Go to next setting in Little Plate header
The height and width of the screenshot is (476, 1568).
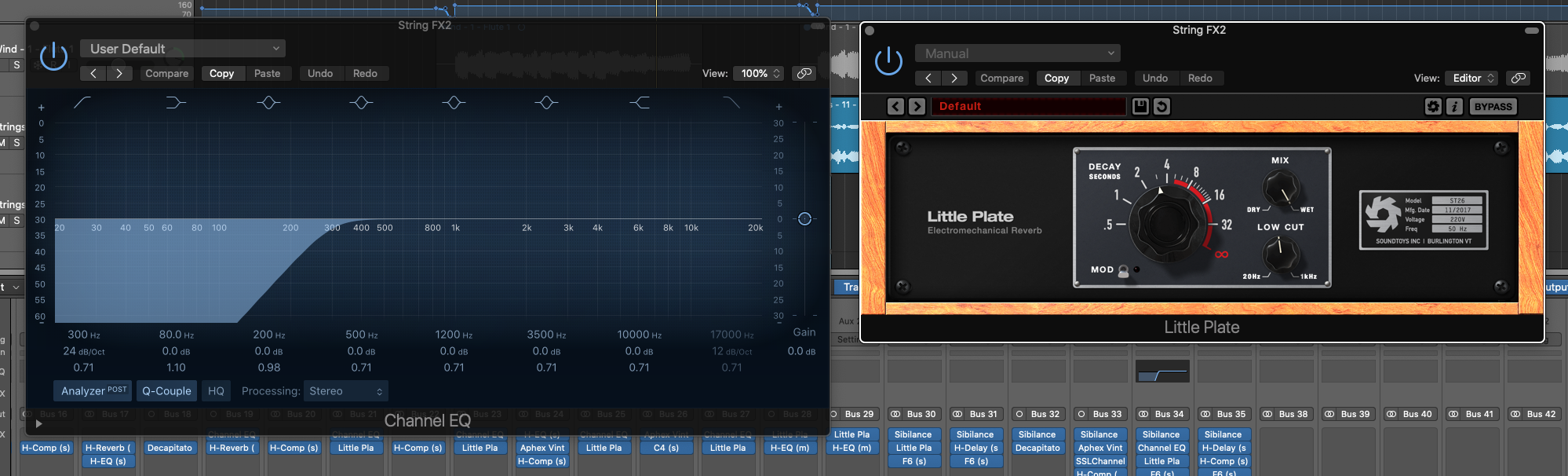954,78
